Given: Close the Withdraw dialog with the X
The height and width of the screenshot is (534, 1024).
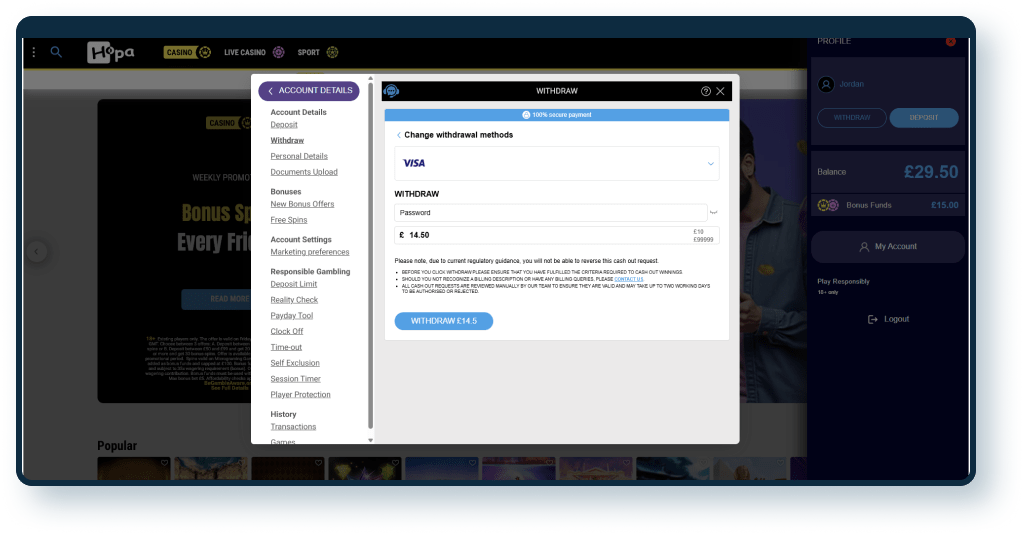Looking at the screenshot, I should (721, 91).
